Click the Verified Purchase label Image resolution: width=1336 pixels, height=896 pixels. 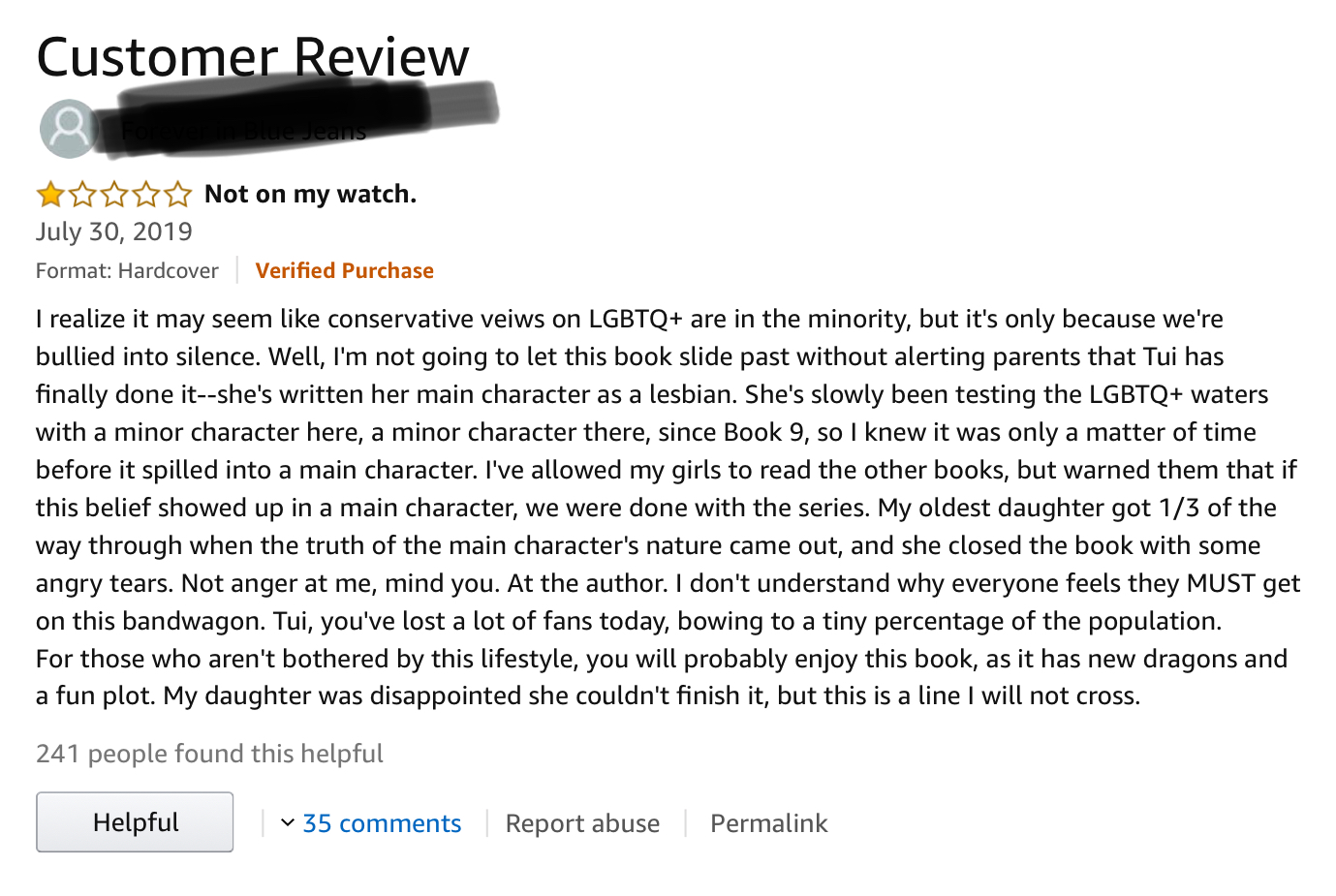click(344, 271)
